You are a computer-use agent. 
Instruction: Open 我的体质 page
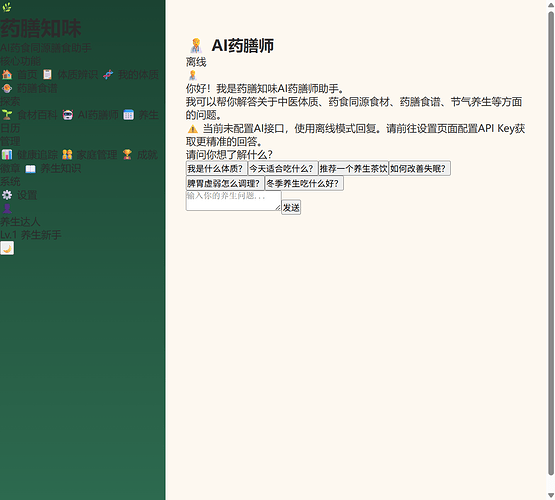pyautogui.click(x=138, y=75)
